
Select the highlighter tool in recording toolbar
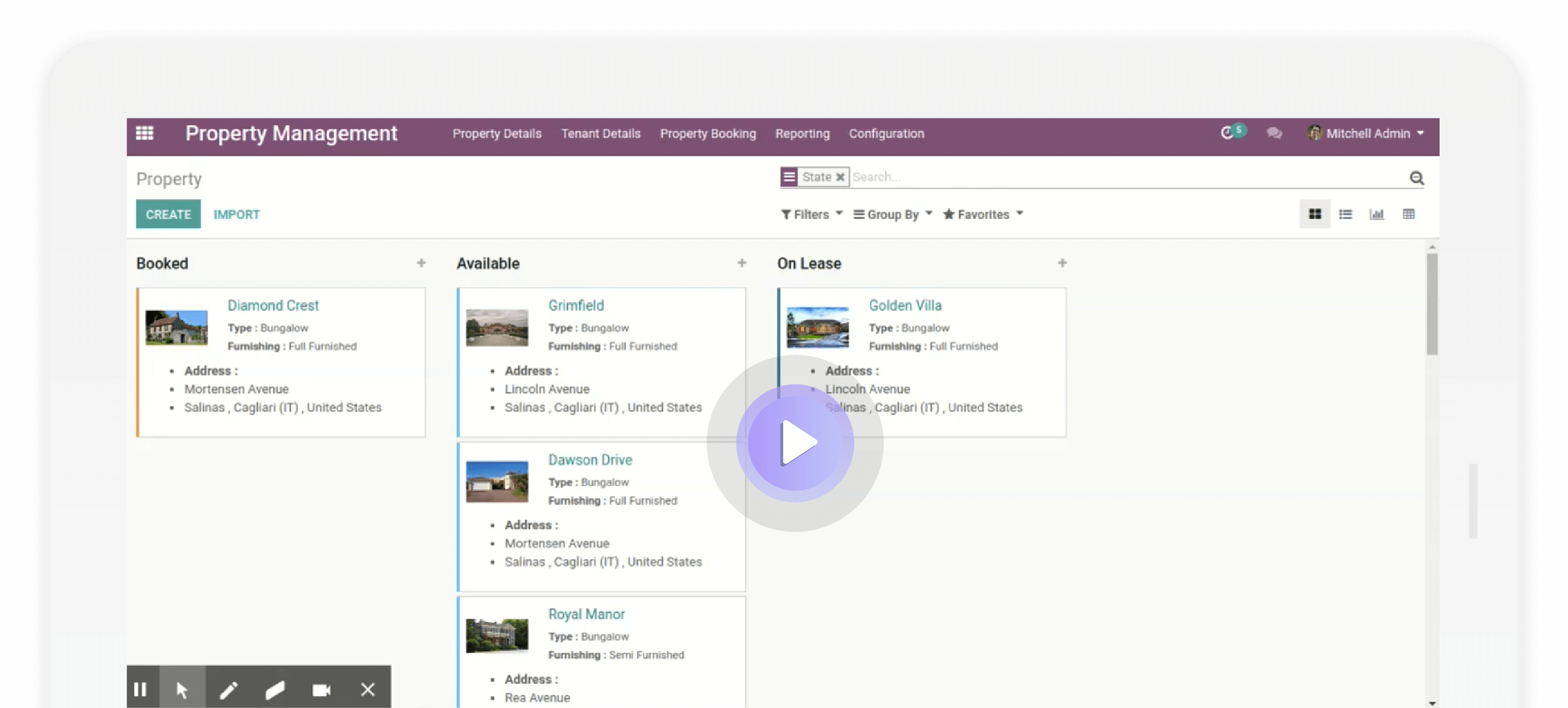(x=275, y=689)
